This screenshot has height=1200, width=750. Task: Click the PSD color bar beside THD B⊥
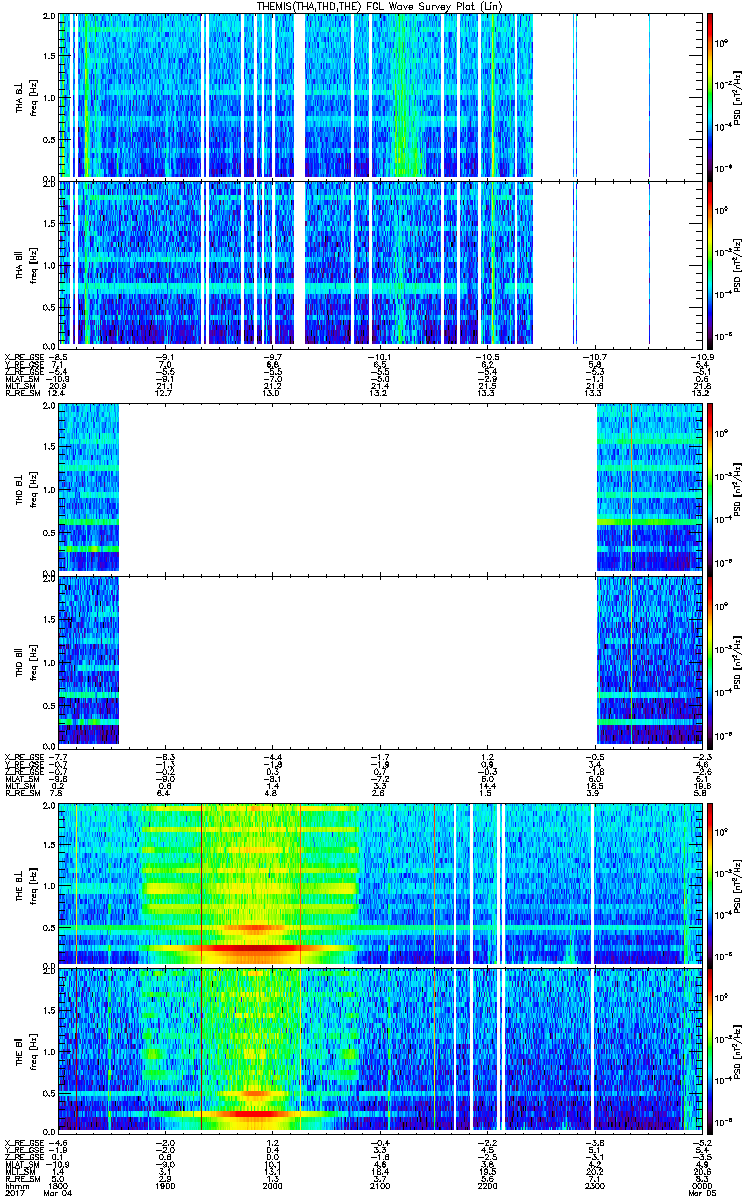710,489
